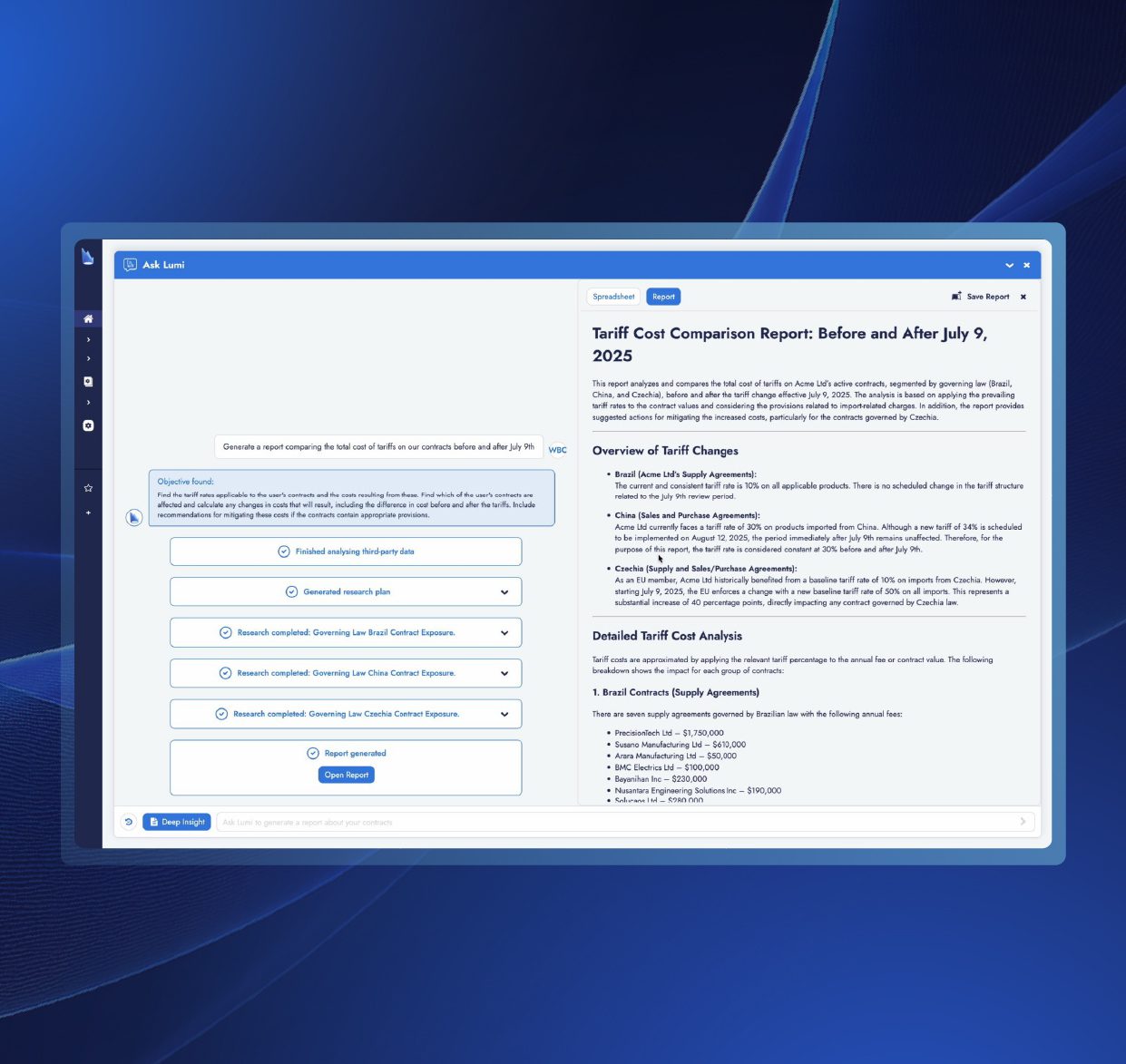Expand the China Contract Exposure research step

coord(504,674)
